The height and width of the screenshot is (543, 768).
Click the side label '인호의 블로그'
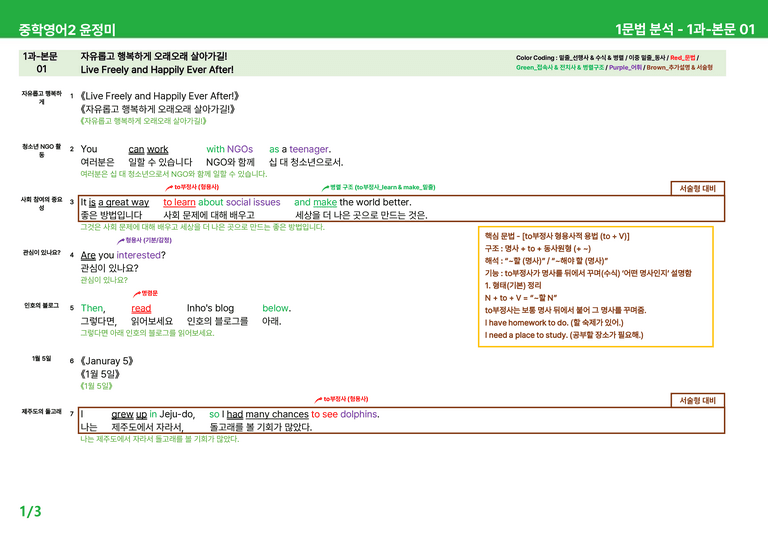(41, 306)
